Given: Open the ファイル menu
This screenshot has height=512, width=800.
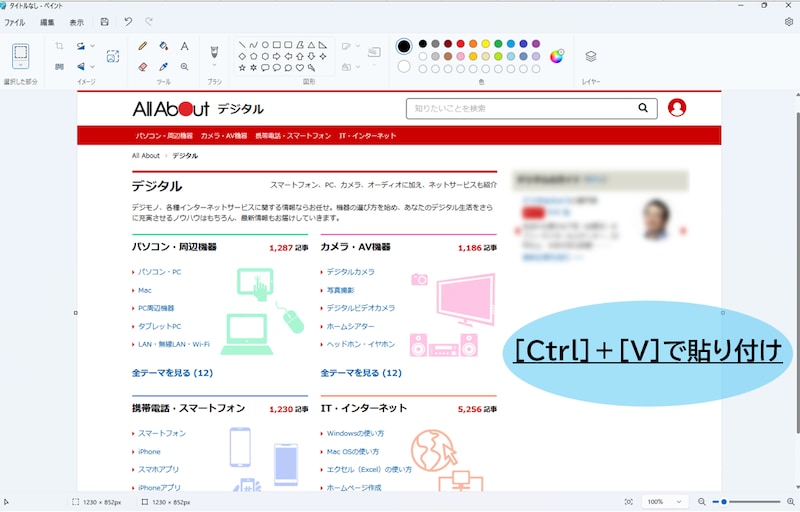Looking at the screenshot, I should pos(14,22).
